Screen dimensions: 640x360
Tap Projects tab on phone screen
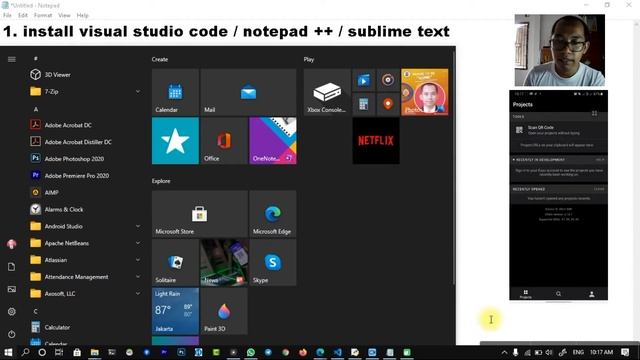[525, 294]
